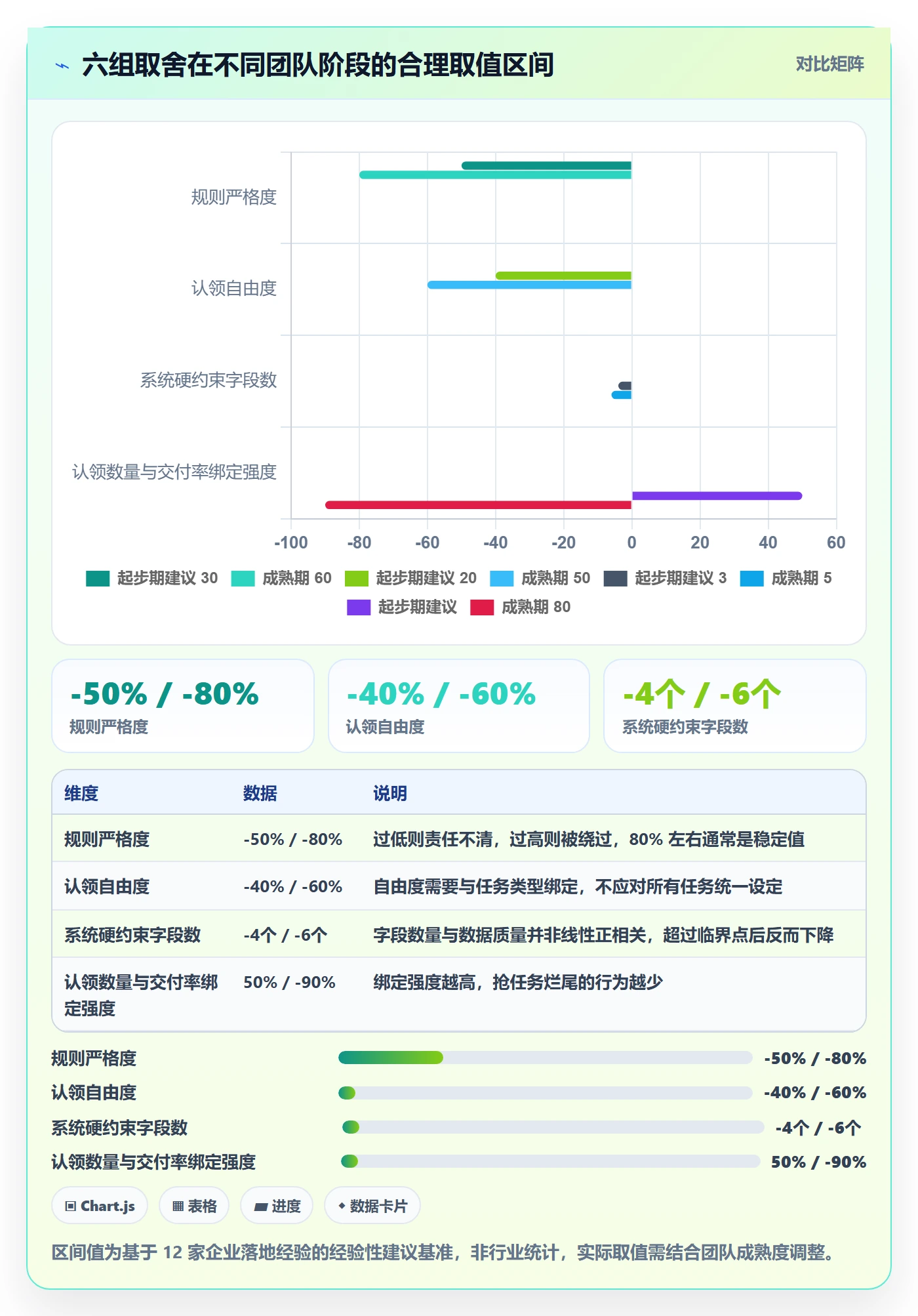The width and height of the screenshot is (918, 1316).
Task: Click the dark teal chart bar ending at -50
Action: tap(546, 165)
